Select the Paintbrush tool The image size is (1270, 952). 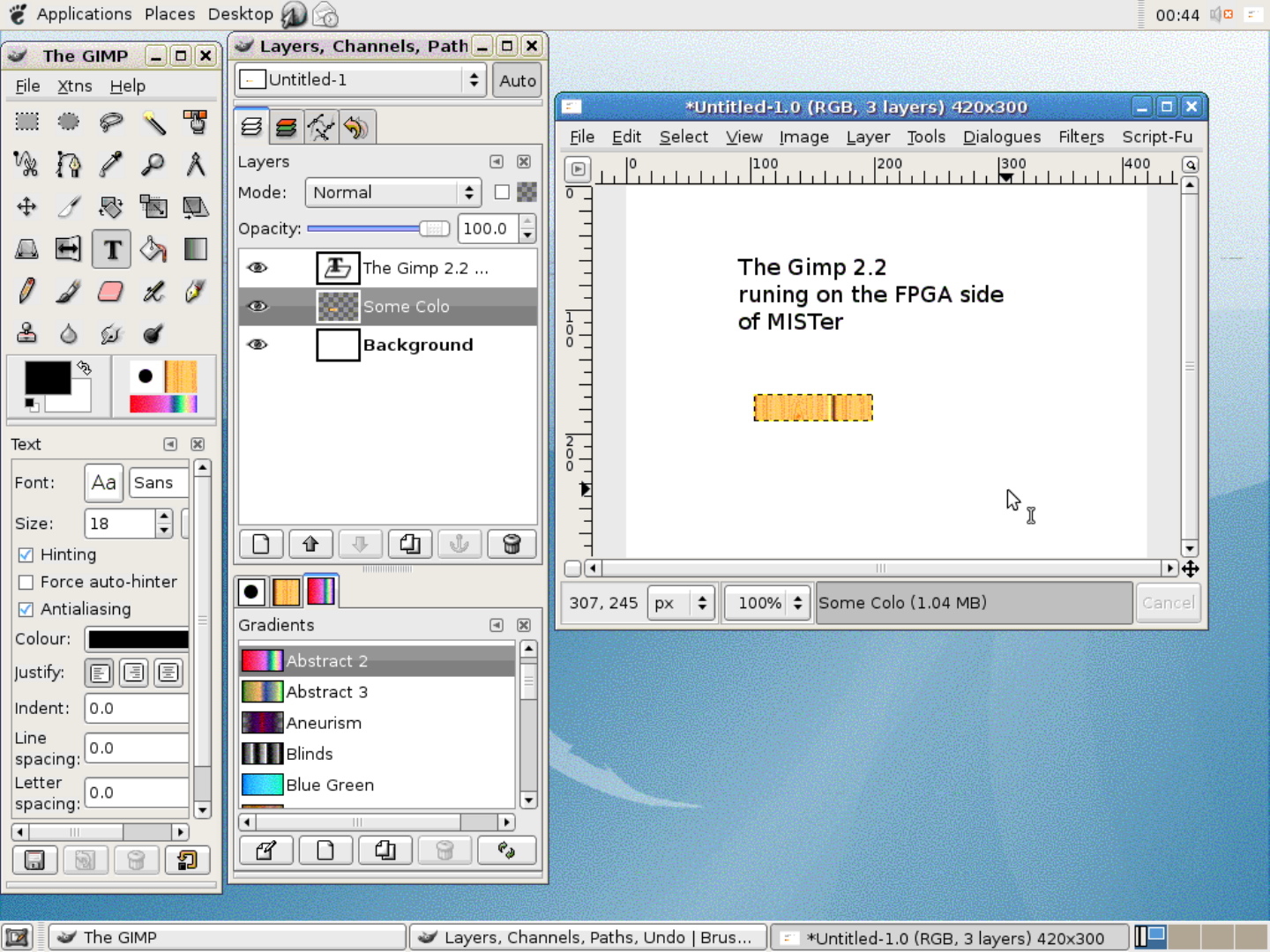point(69,291)
